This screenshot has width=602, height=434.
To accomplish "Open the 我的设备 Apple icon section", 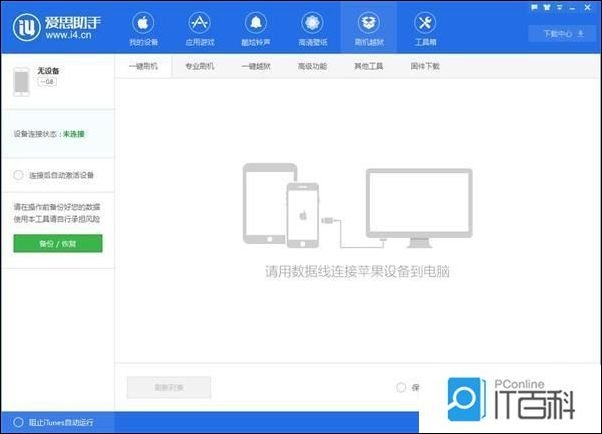I will (143, 28).
